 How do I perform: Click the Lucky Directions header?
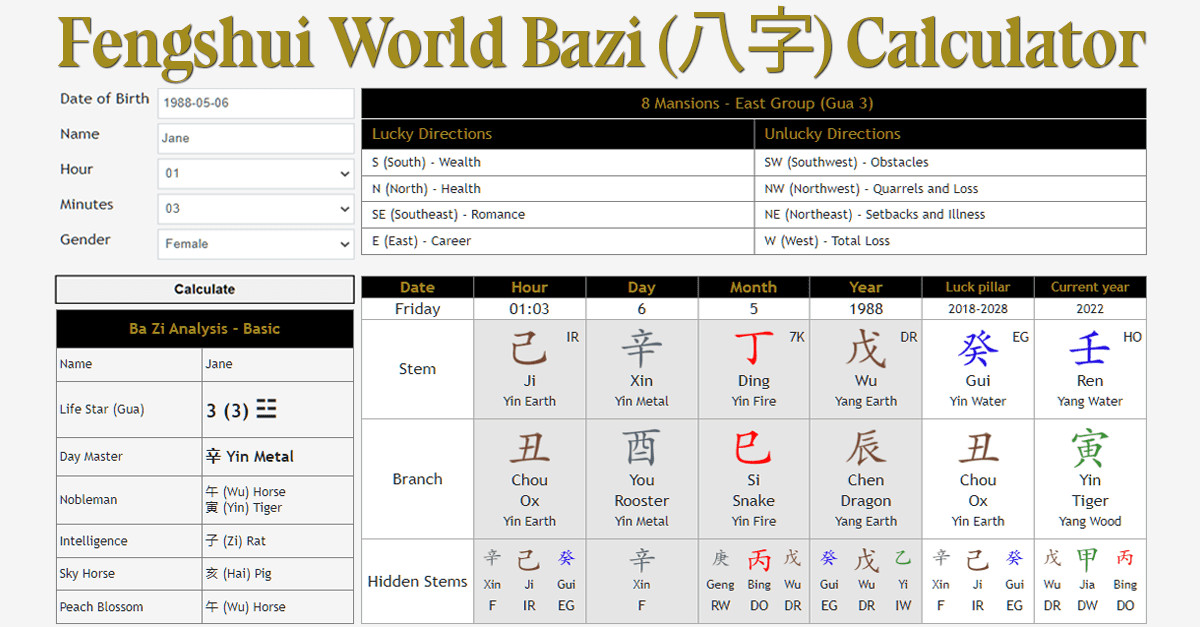[432, 134]
